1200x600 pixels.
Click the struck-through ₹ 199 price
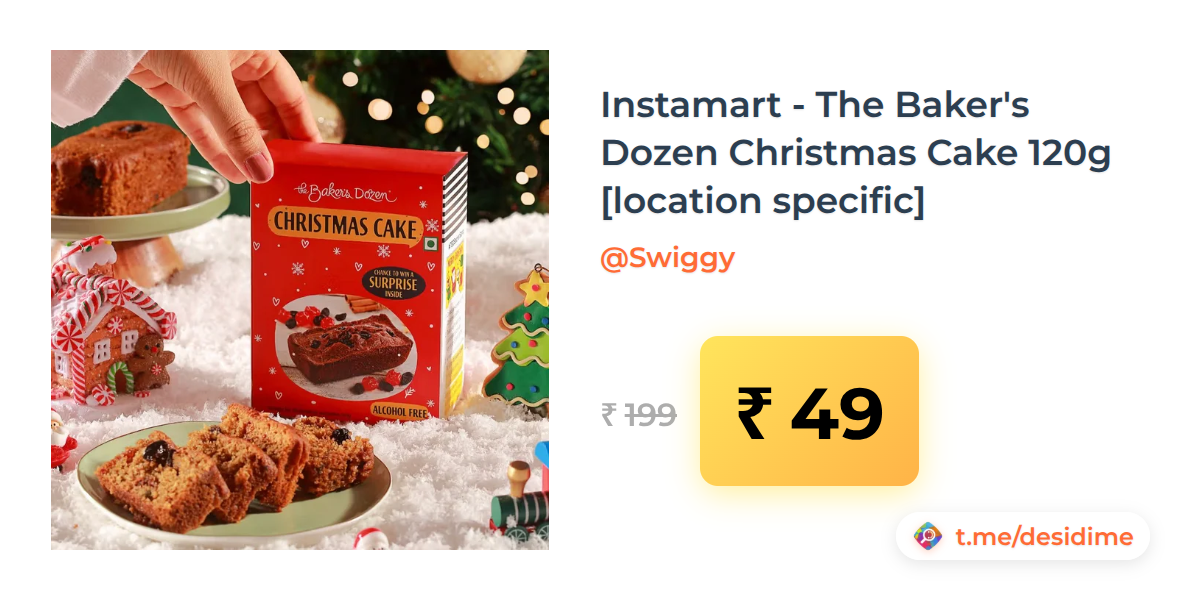[x=639, y=414]
